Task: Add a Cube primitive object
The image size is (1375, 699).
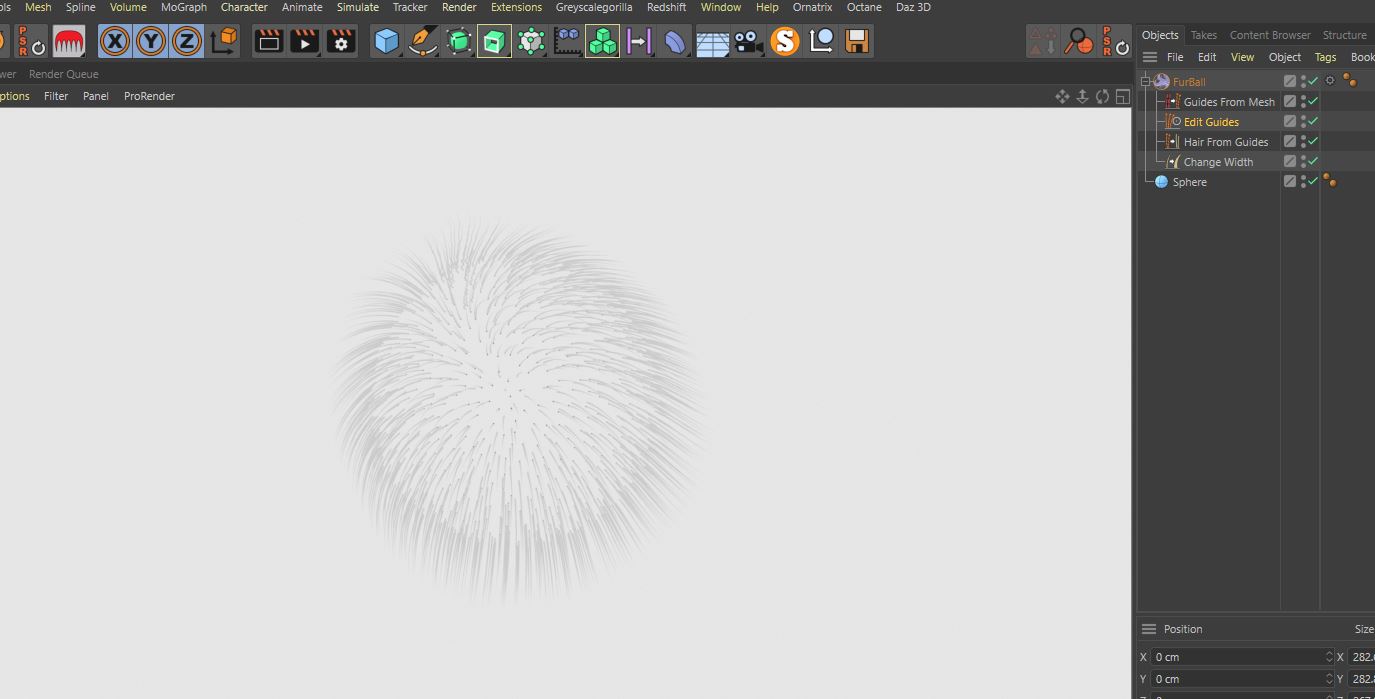Action: click(x=386, y=42)
